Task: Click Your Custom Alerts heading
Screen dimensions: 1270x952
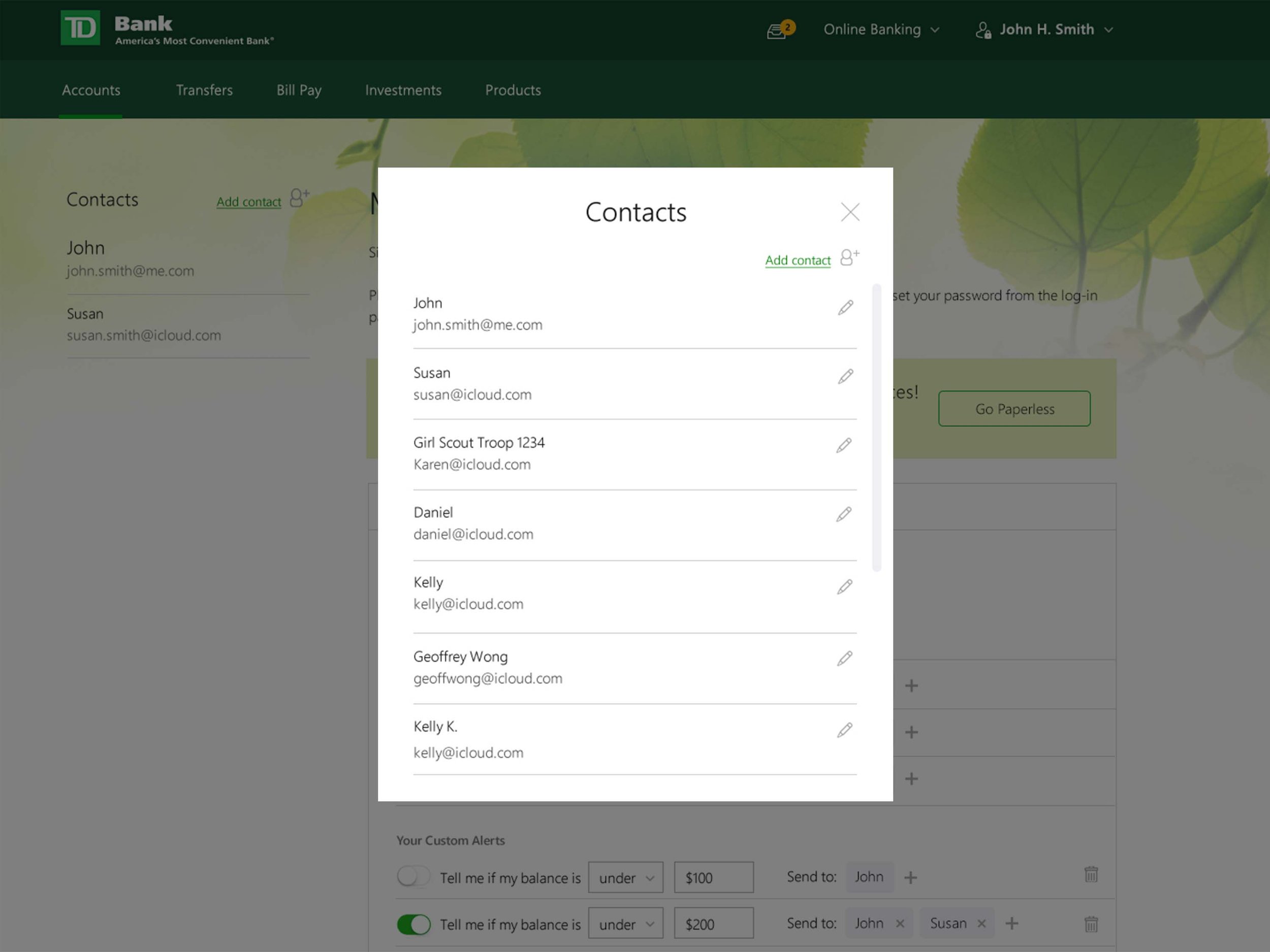Action: [451, 841]
